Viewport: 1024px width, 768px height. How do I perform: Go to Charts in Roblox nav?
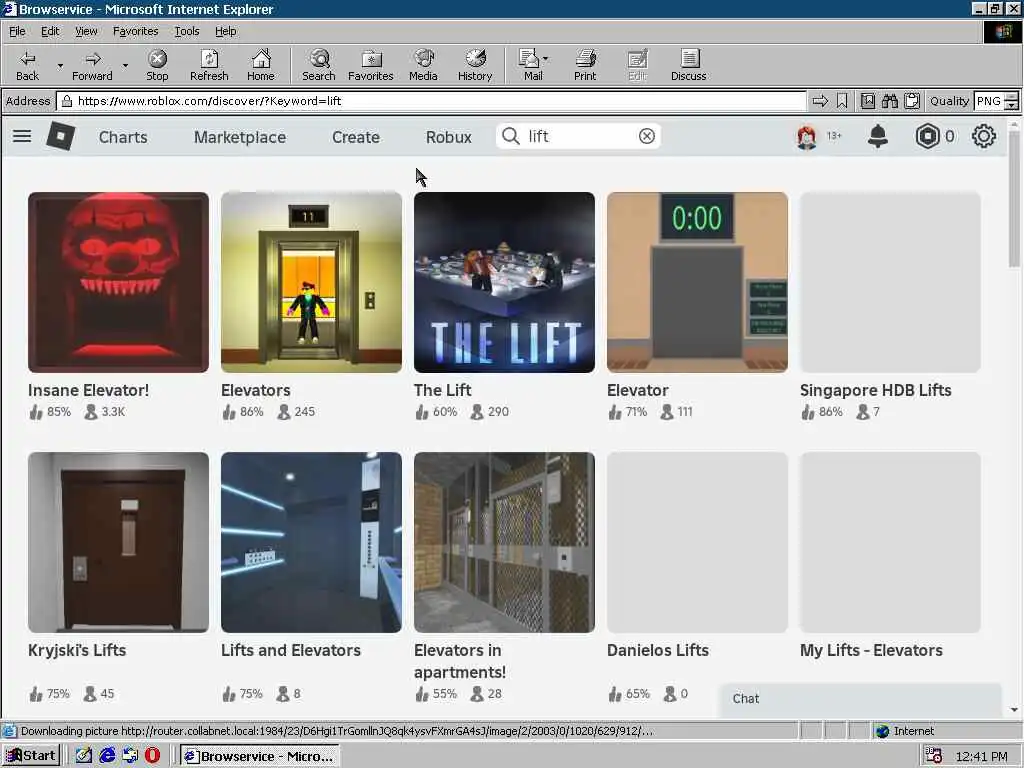coord(123,137)
